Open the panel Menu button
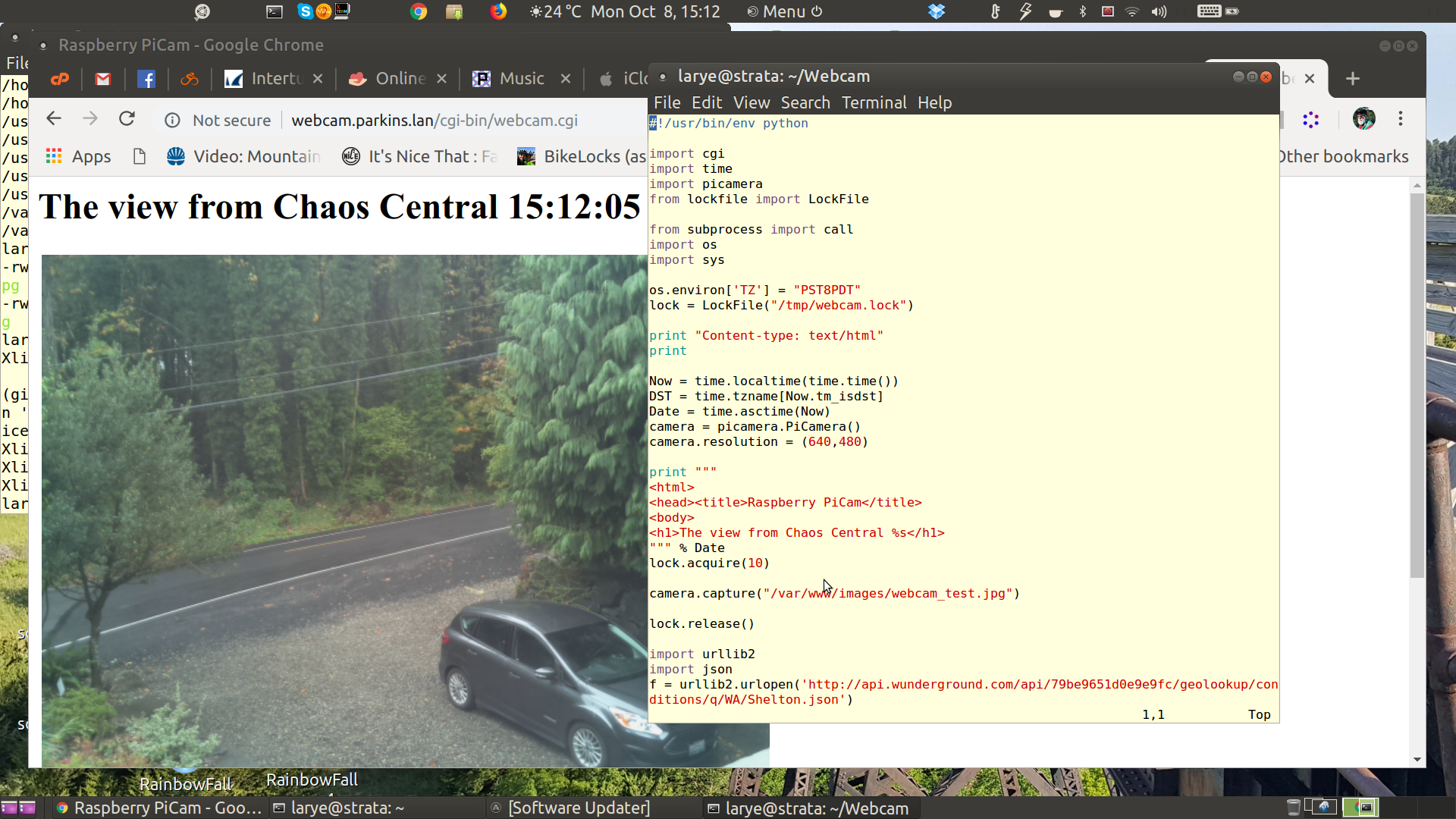1456x819 pixels. click(x=784, y=11)
